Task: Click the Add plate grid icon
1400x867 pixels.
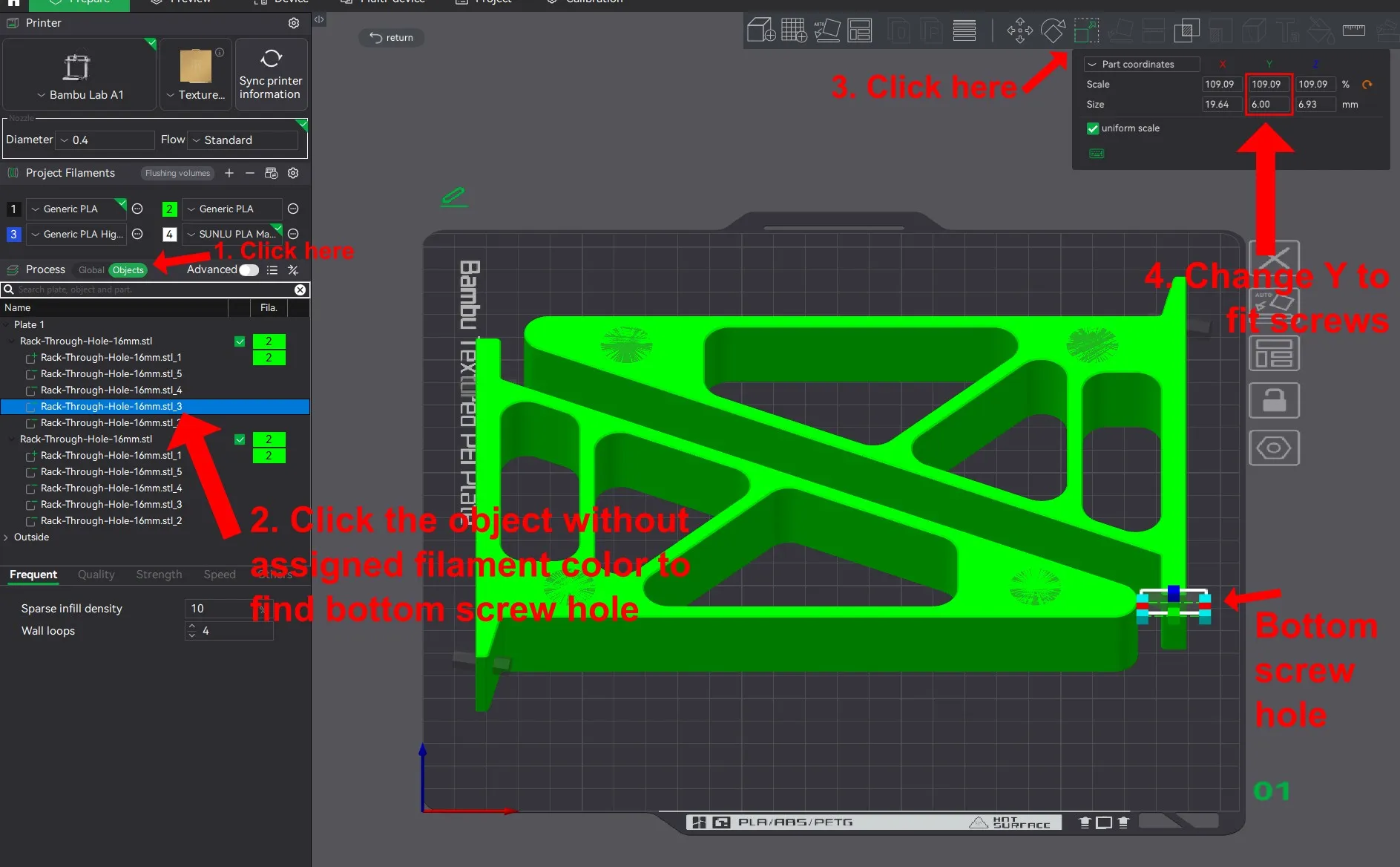Action: coord(794,30)
